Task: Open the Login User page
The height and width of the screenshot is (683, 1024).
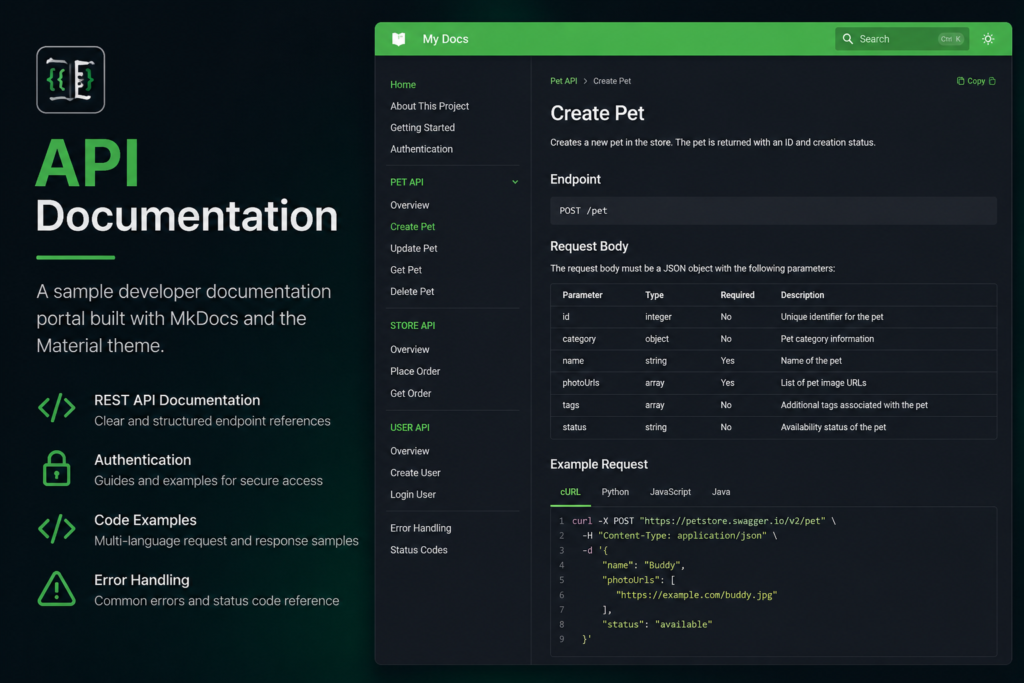Action: tap(413, 495)
